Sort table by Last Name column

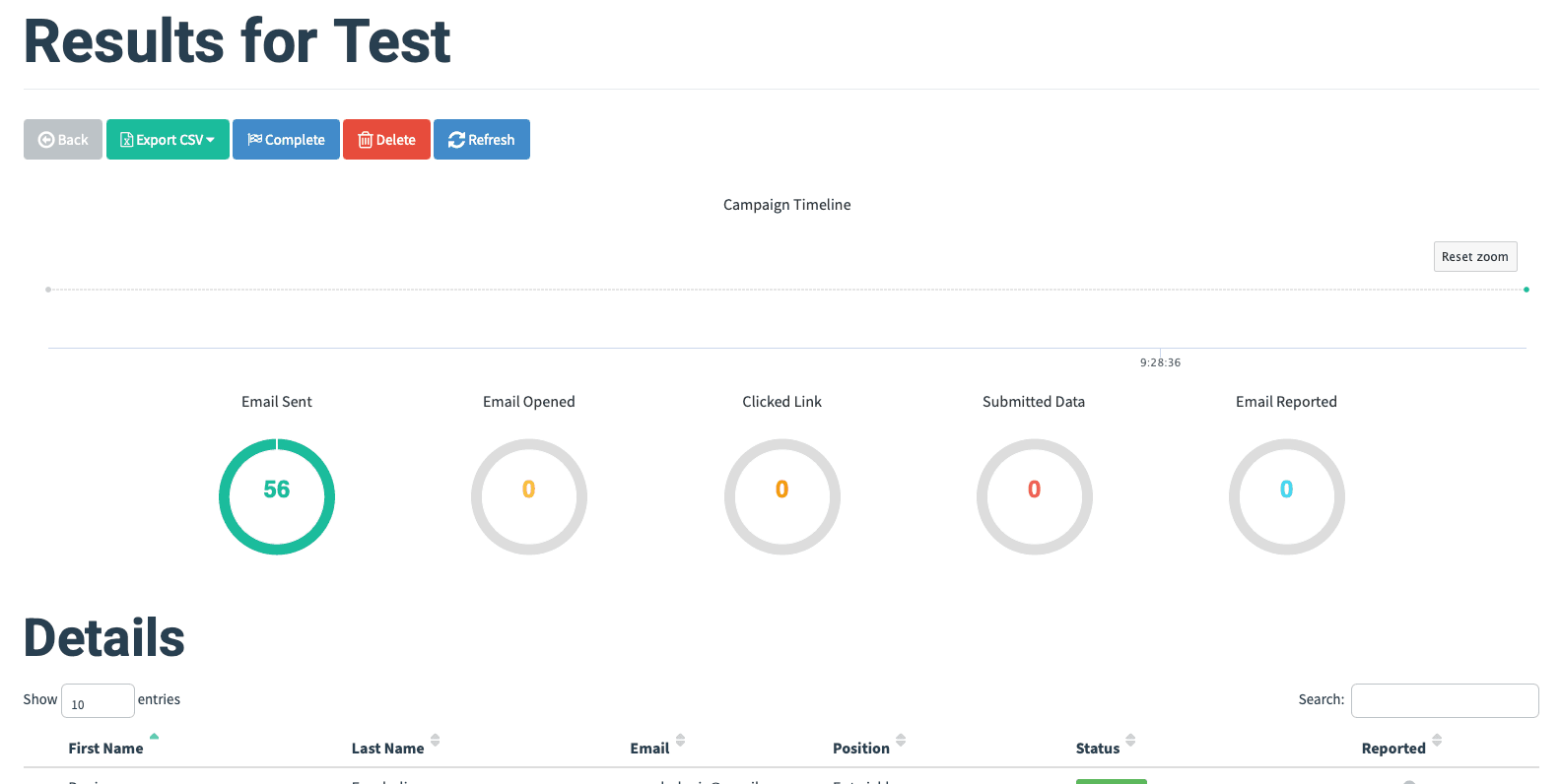click(388, 749)
